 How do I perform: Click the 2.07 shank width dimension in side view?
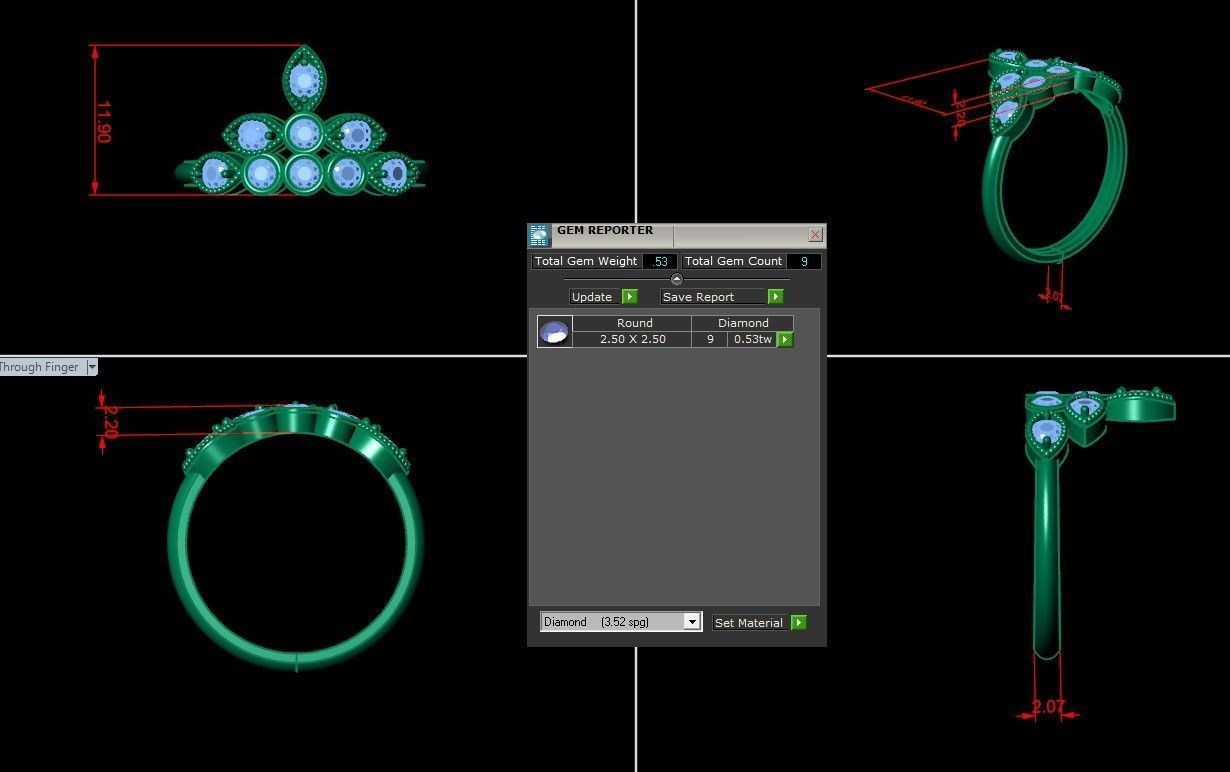[x=1048, y=707]
